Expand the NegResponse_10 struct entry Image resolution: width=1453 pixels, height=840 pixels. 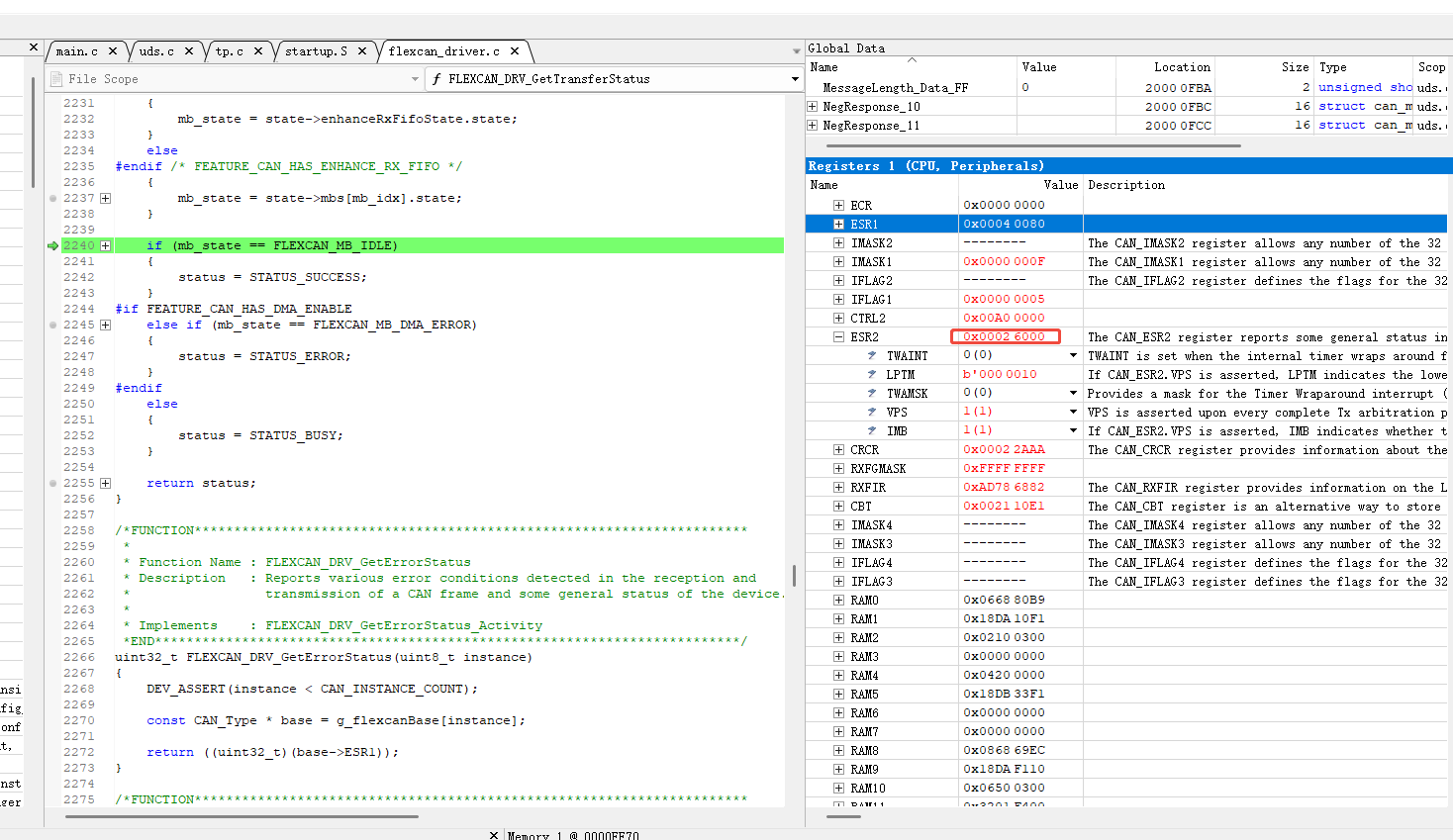pyautogui.click(x=813, y=107)
